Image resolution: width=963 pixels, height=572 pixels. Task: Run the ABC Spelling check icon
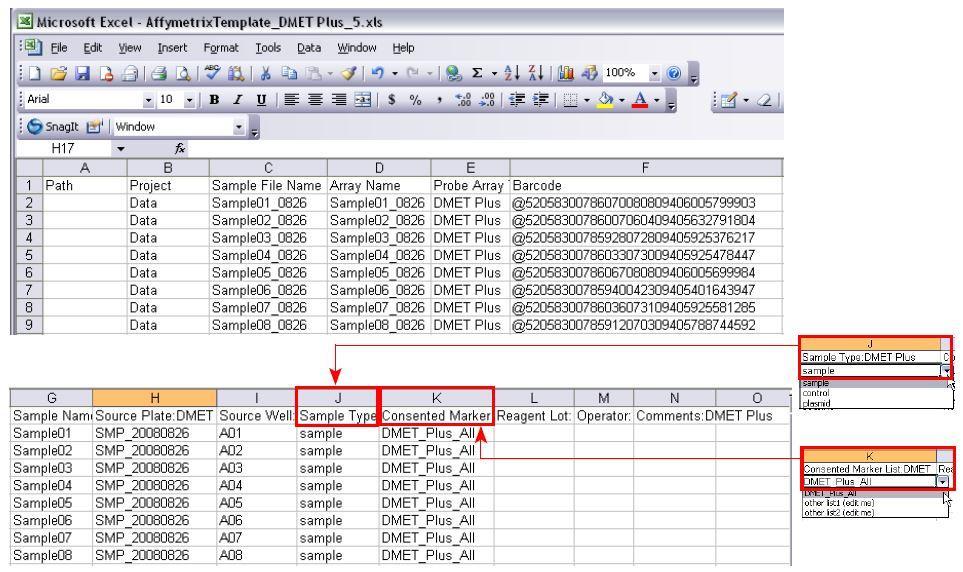click(x=212, y=73)
